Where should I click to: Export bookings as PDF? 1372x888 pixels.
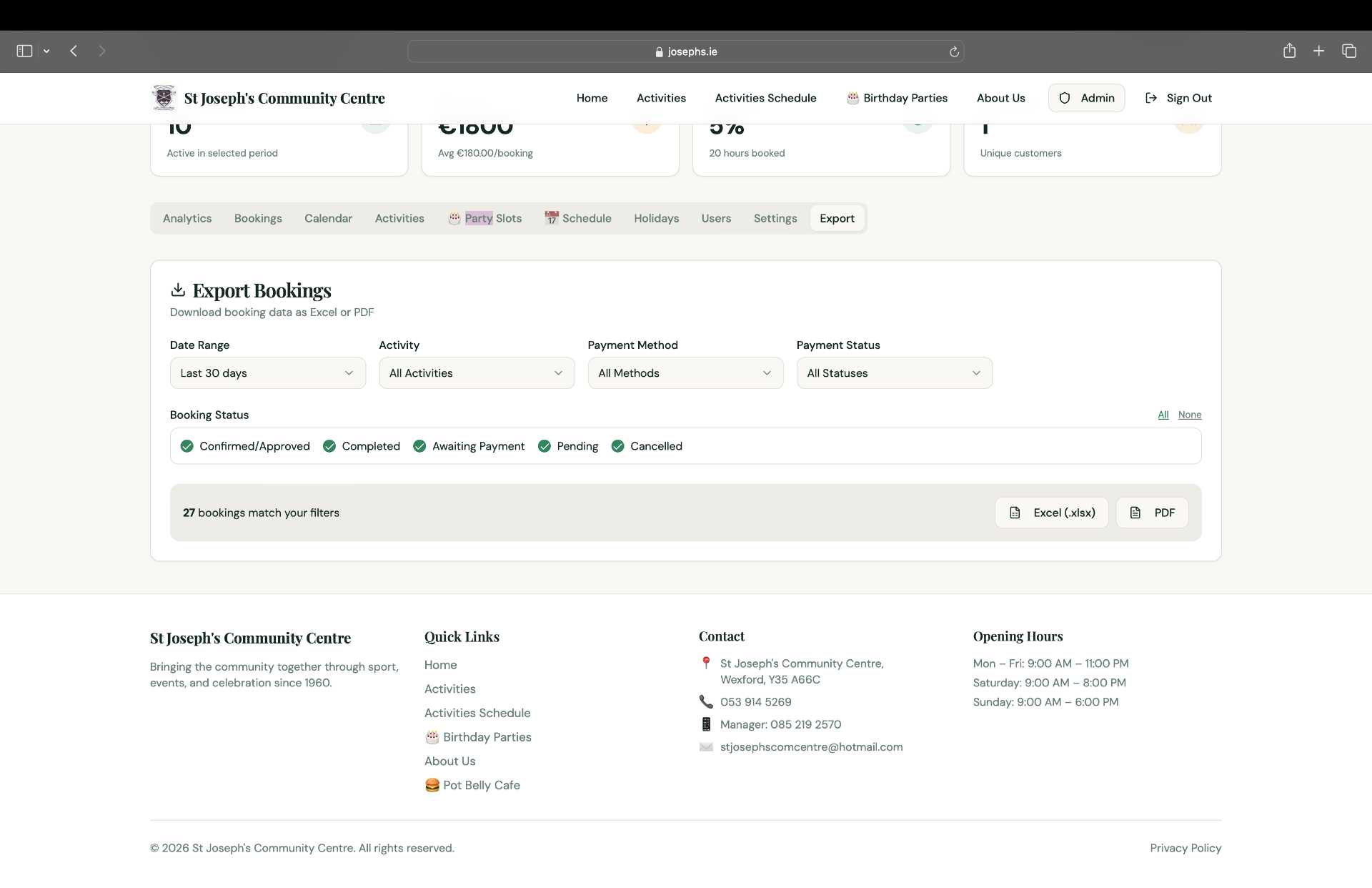point(1152,513)
